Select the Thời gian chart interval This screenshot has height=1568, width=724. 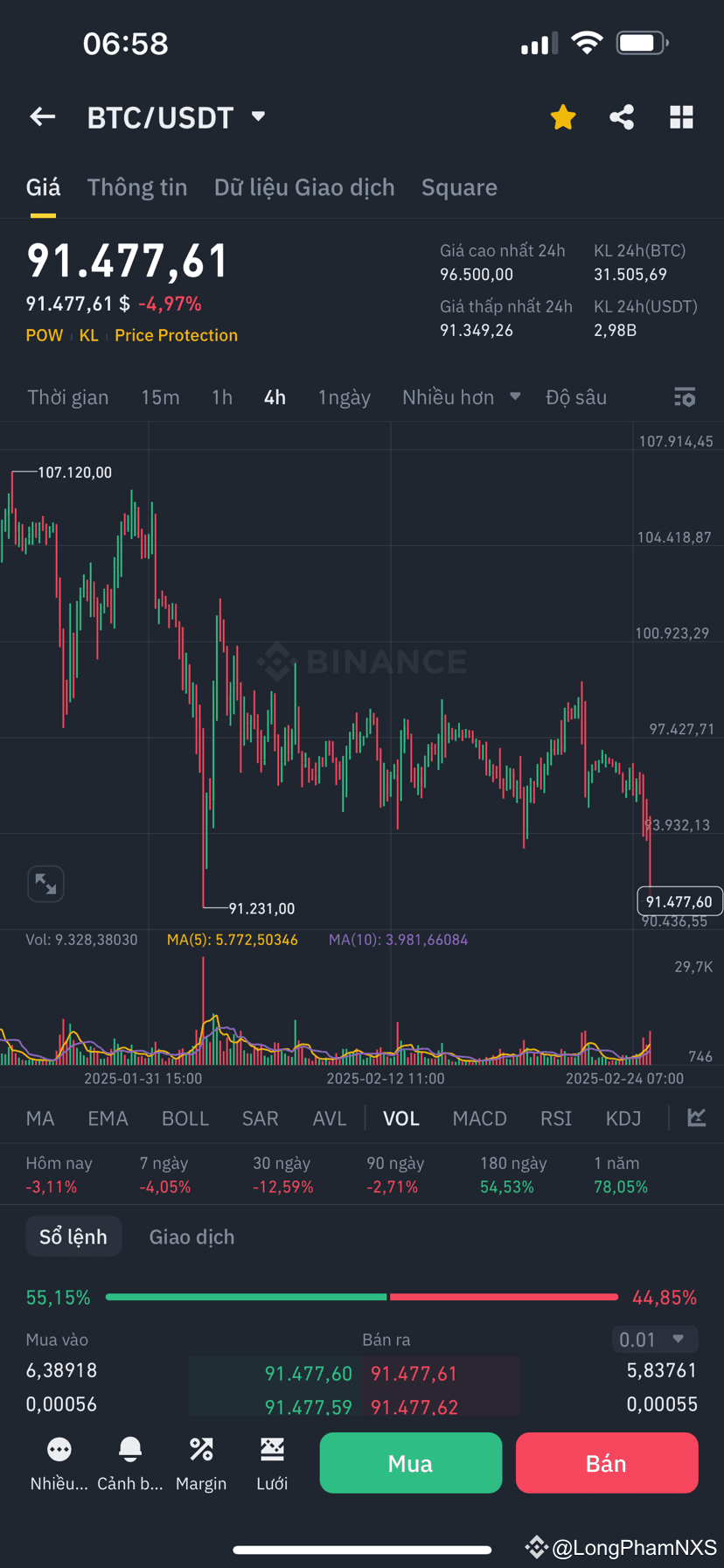[x=68, y=397]
